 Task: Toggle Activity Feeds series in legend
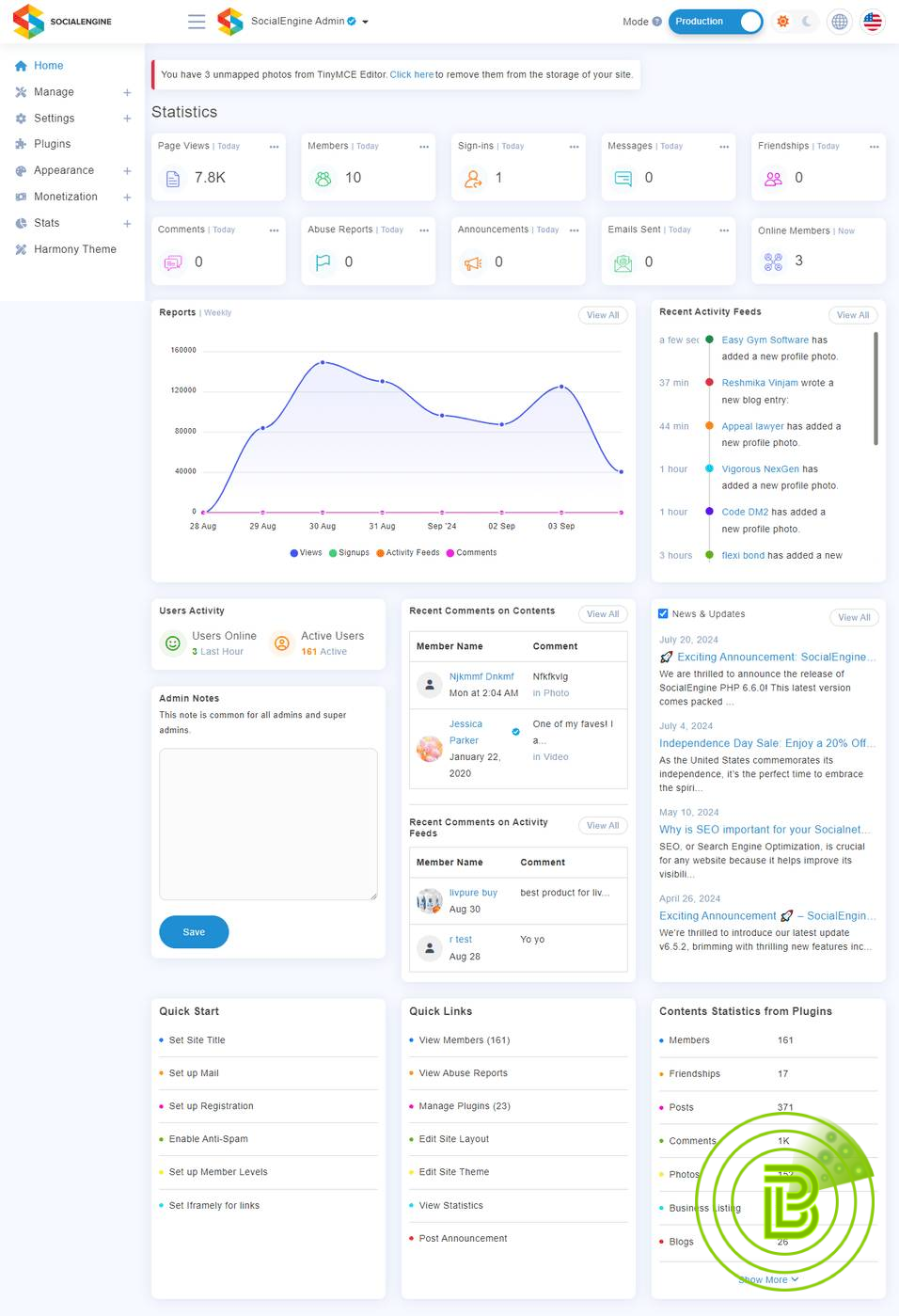point(408,553)
